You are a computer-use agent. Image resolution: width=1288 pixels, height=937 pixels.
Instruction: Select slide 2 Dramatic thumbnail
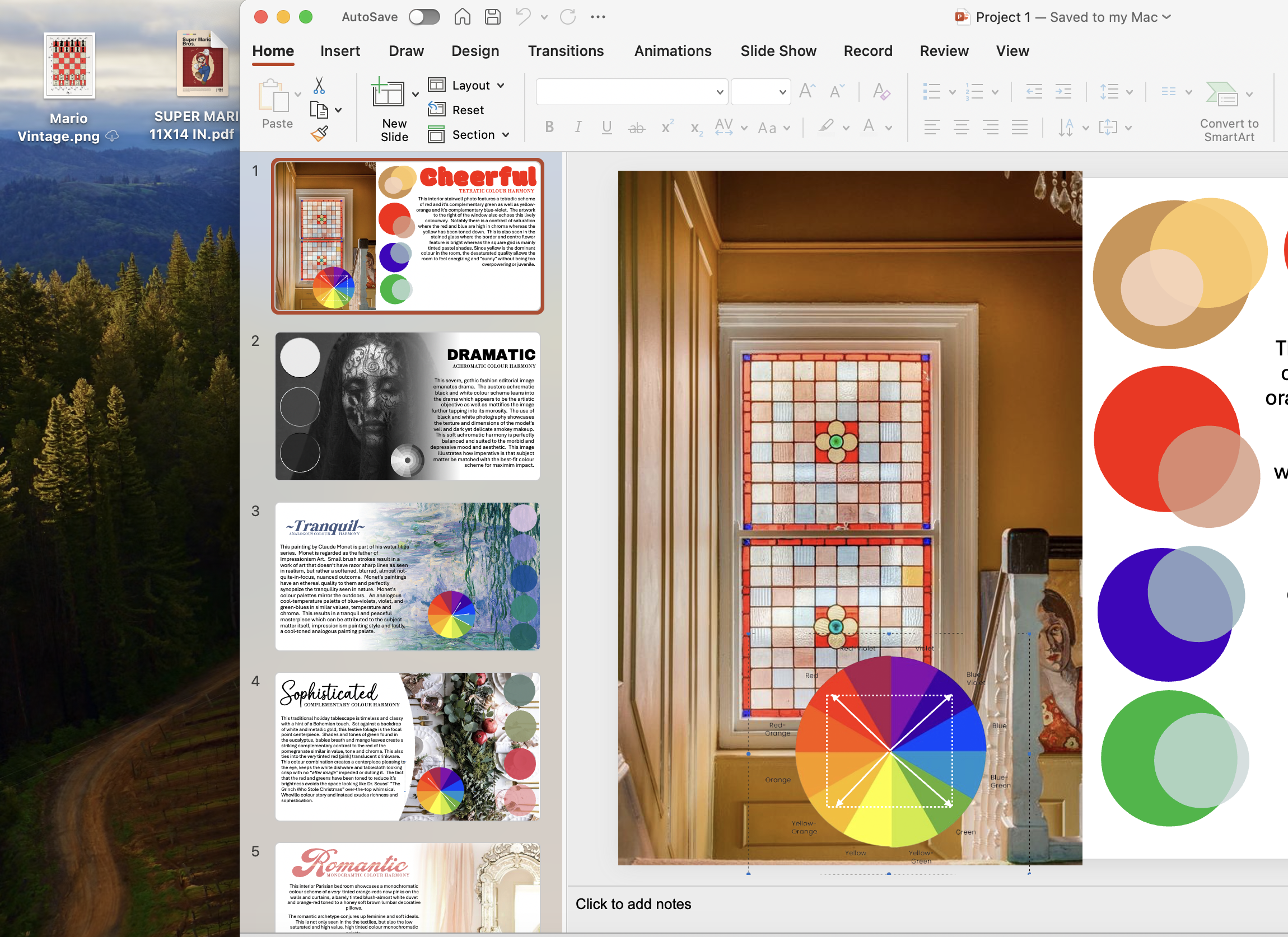click(408, 406)
